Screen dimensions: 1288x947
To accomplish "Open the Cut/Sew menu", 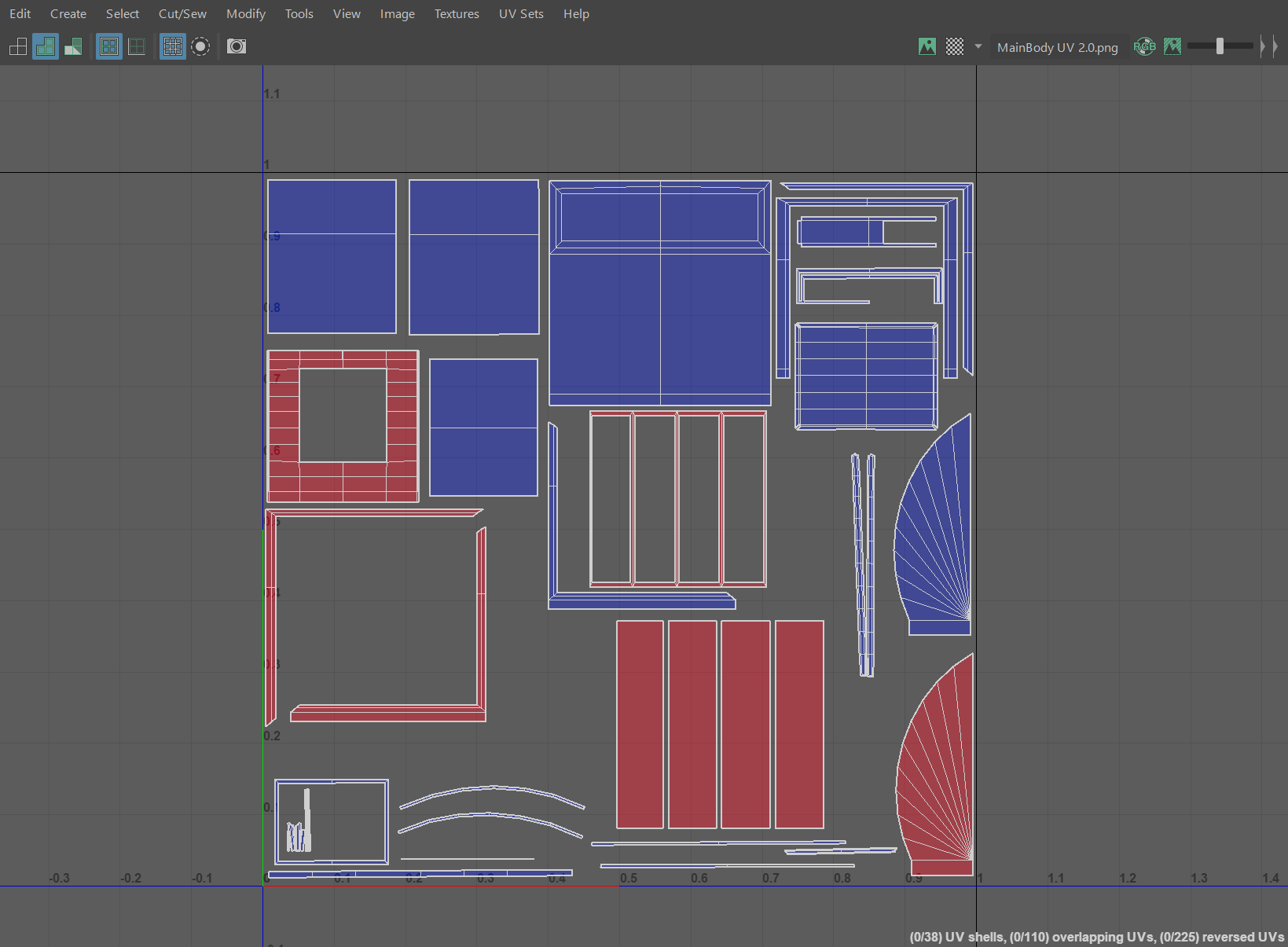I will pos(182,14).
